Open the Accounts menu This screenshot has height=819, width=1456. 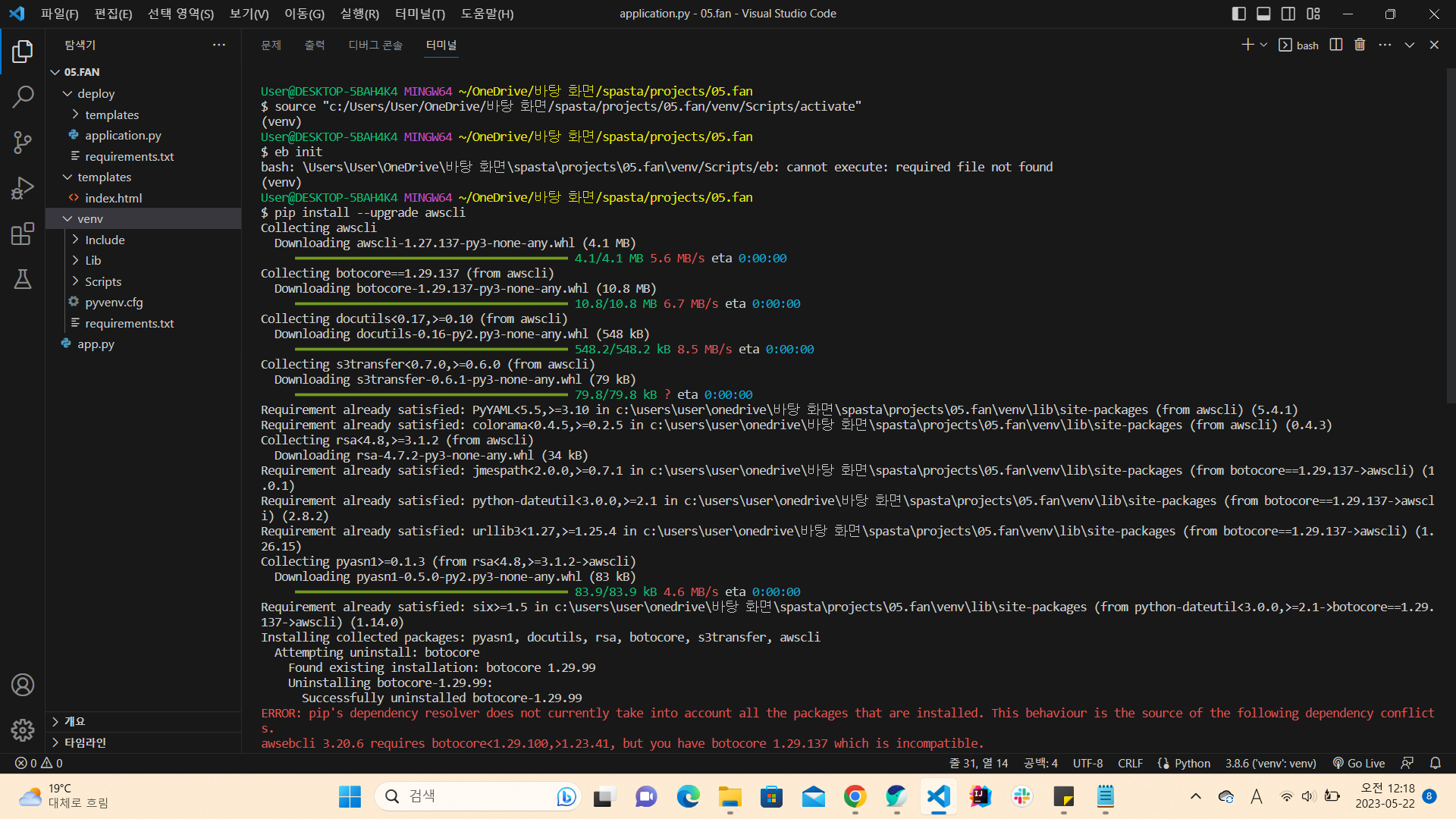point(23,685)
